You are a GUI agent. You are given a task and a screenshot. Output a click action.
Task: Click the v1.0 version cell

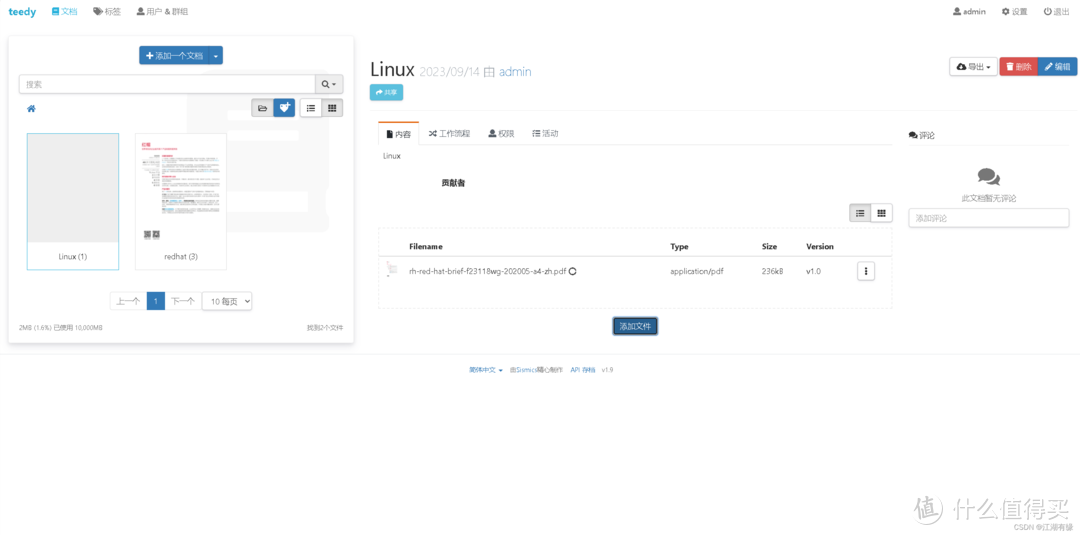click(813, 271)
